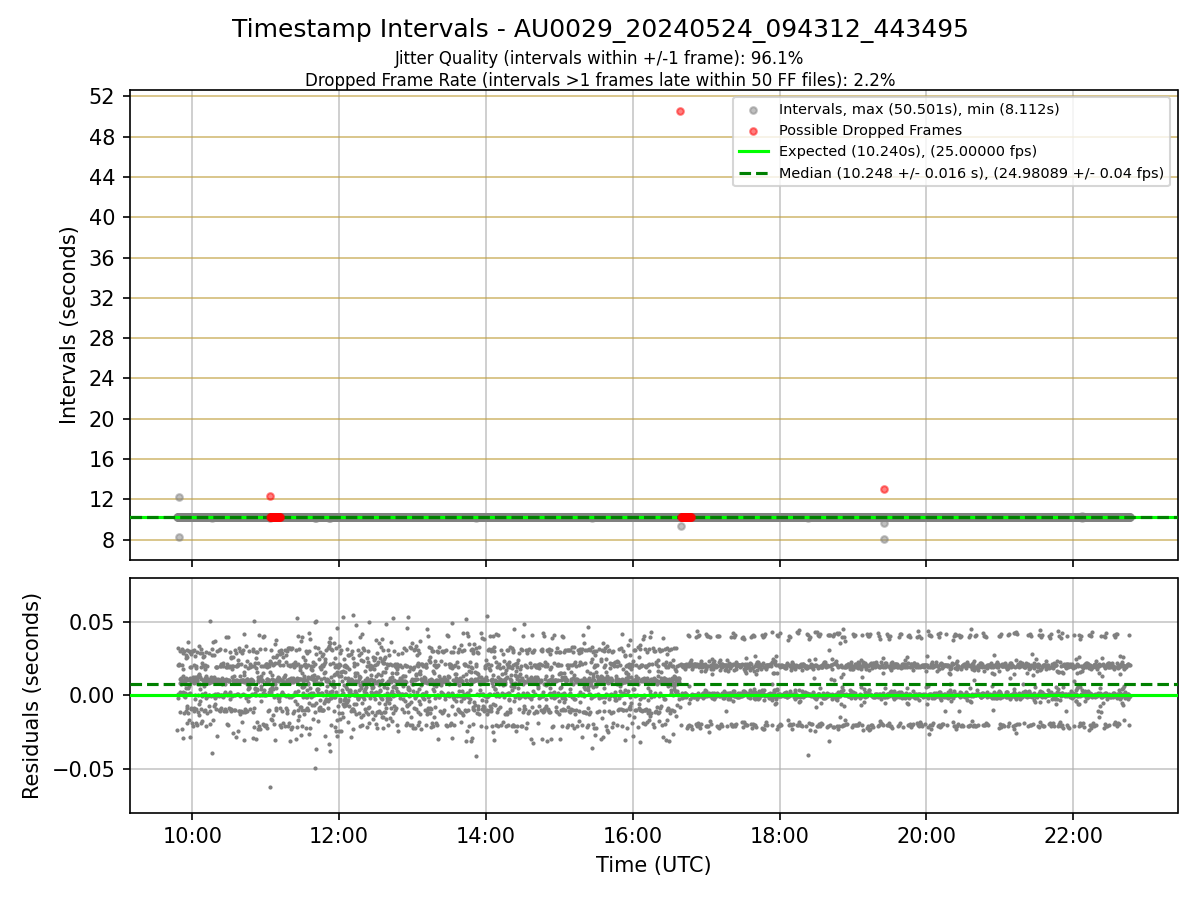This screenshot has width=1200, height=900.
Task: Click legend entry 'Intervals, max (50.501s), min (8.112s)'
Action: click(x=919, y=108)
